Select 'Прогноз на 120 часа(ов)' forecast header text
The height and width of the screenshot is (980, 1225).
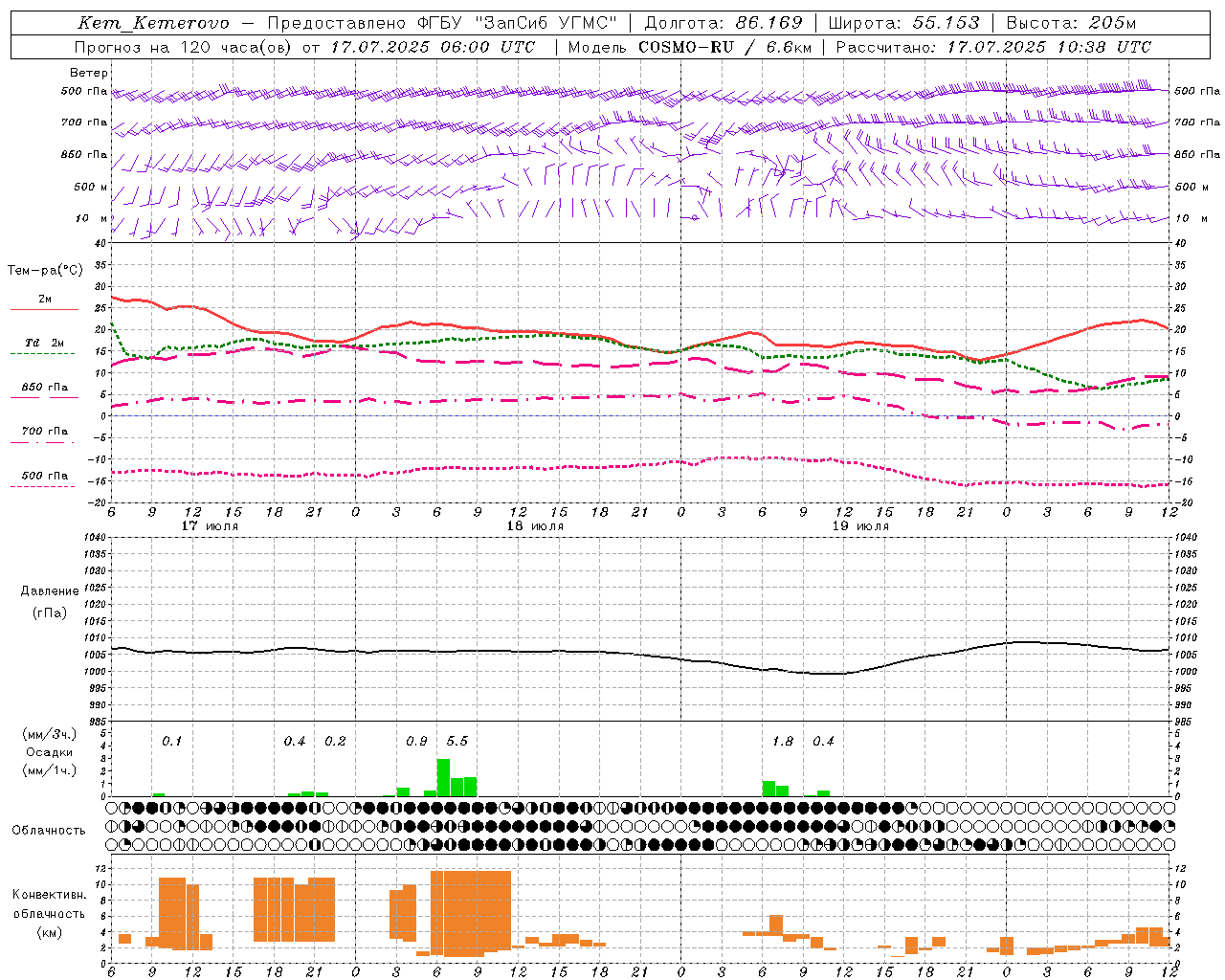(185, 47)
